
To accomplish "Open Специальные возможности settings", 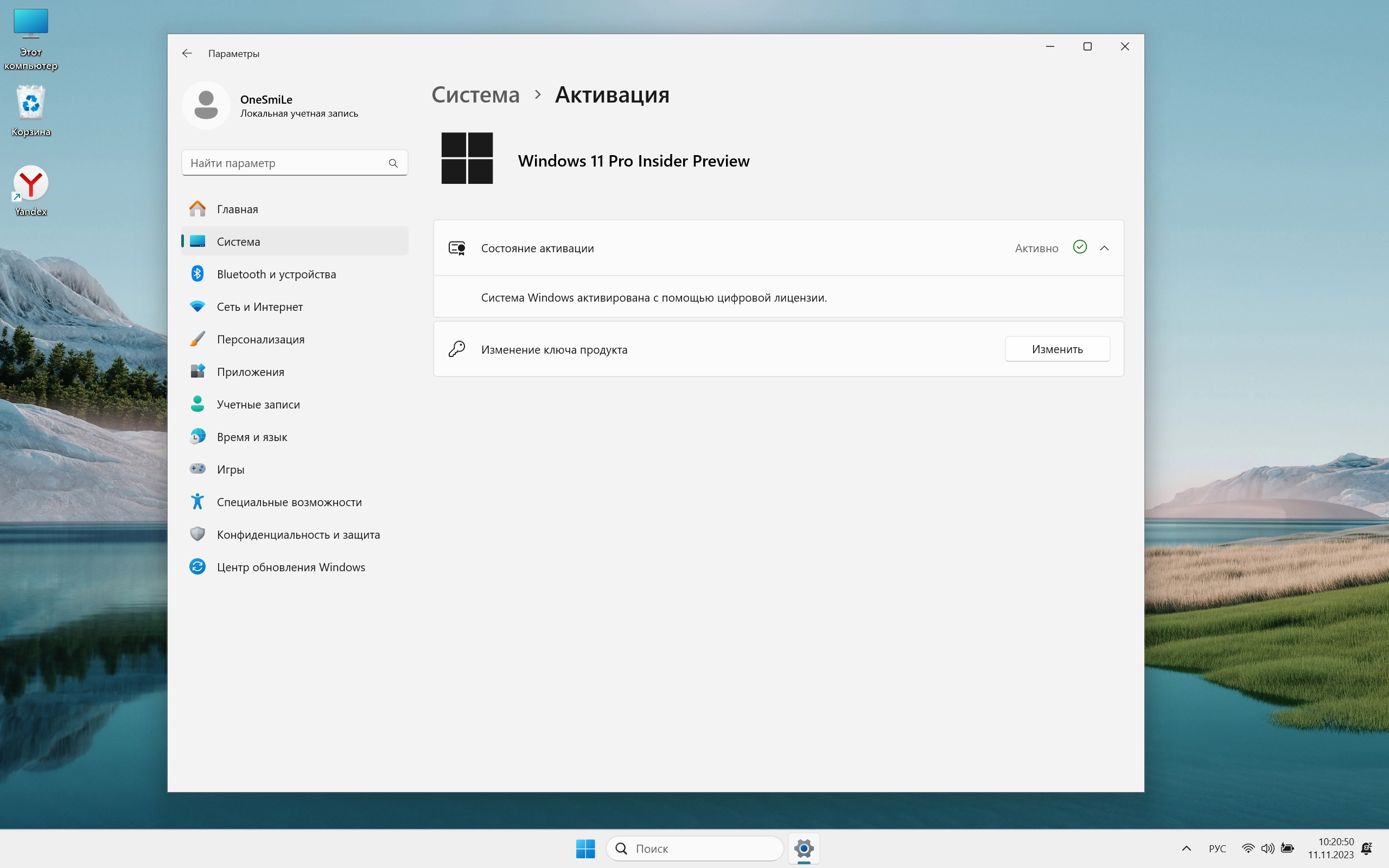I will [x=289, y=502].
